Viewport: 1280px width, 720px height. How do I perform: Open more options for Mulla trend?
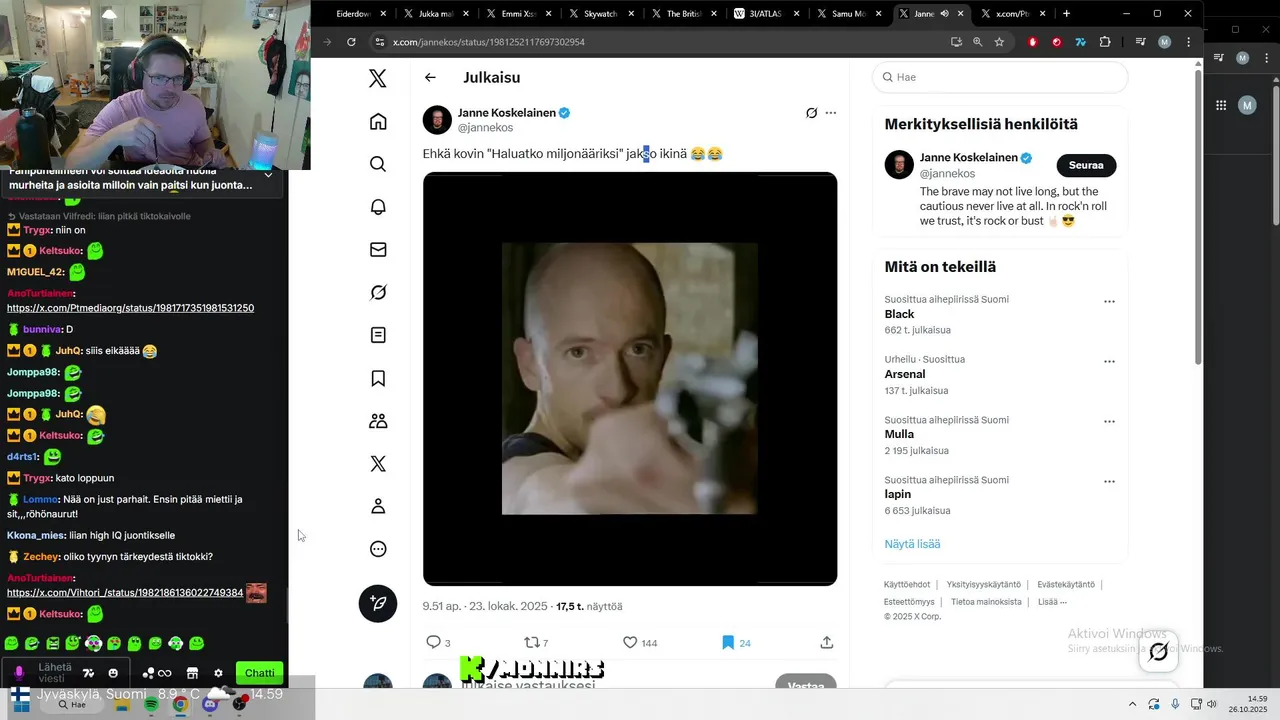coord(1109,421)
